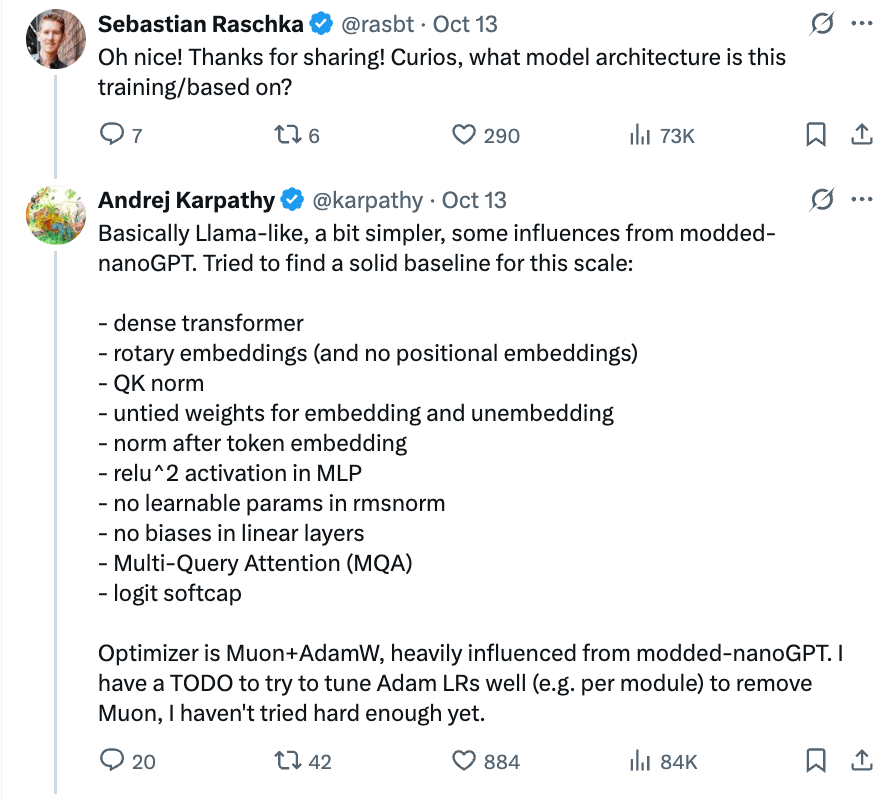Like Andrej Karpathy's tweet

tap(463, 761)
